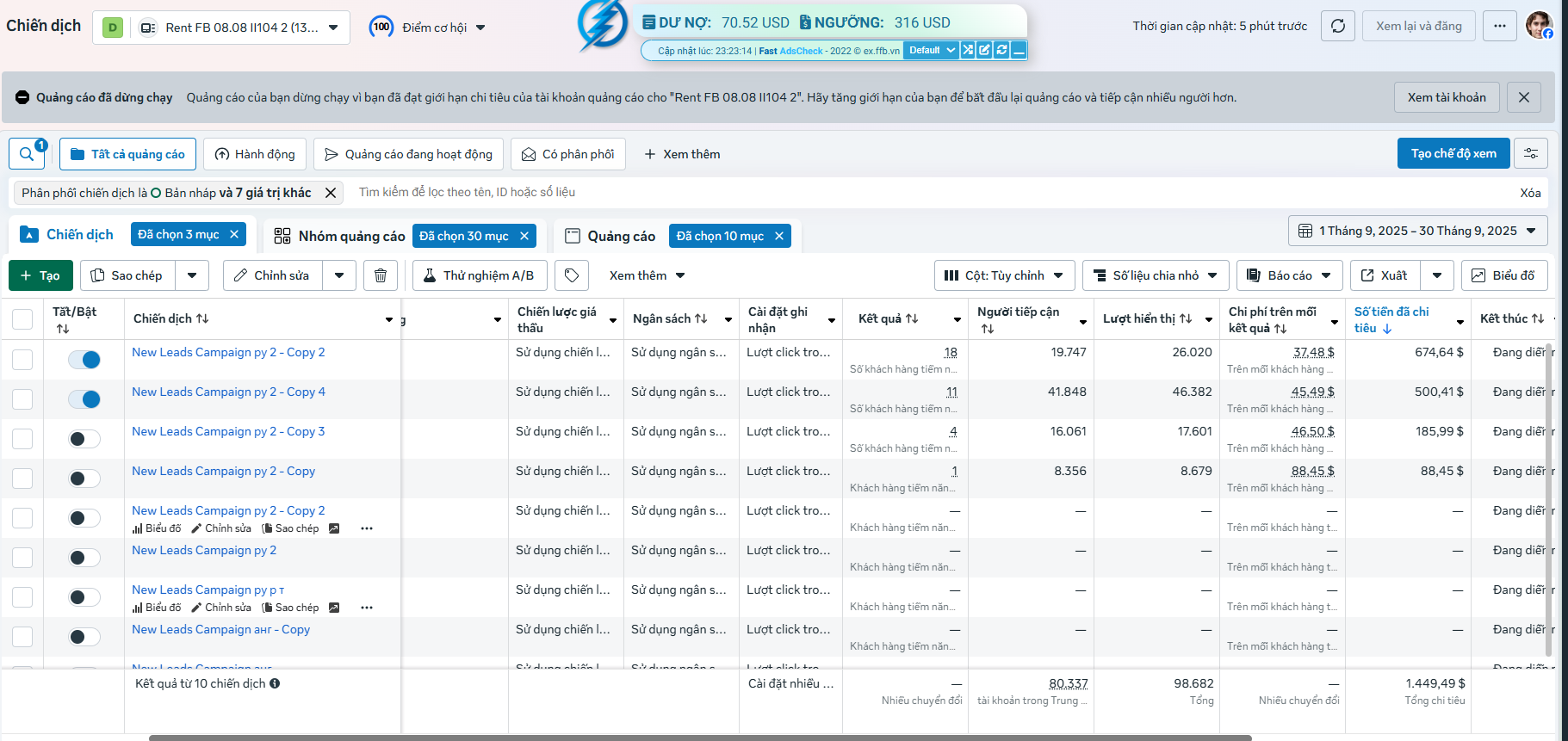Turn off the 'ру 2 - Copy 4' campaign toggle
1568x741 pixels.
click(x=84, y=399)
